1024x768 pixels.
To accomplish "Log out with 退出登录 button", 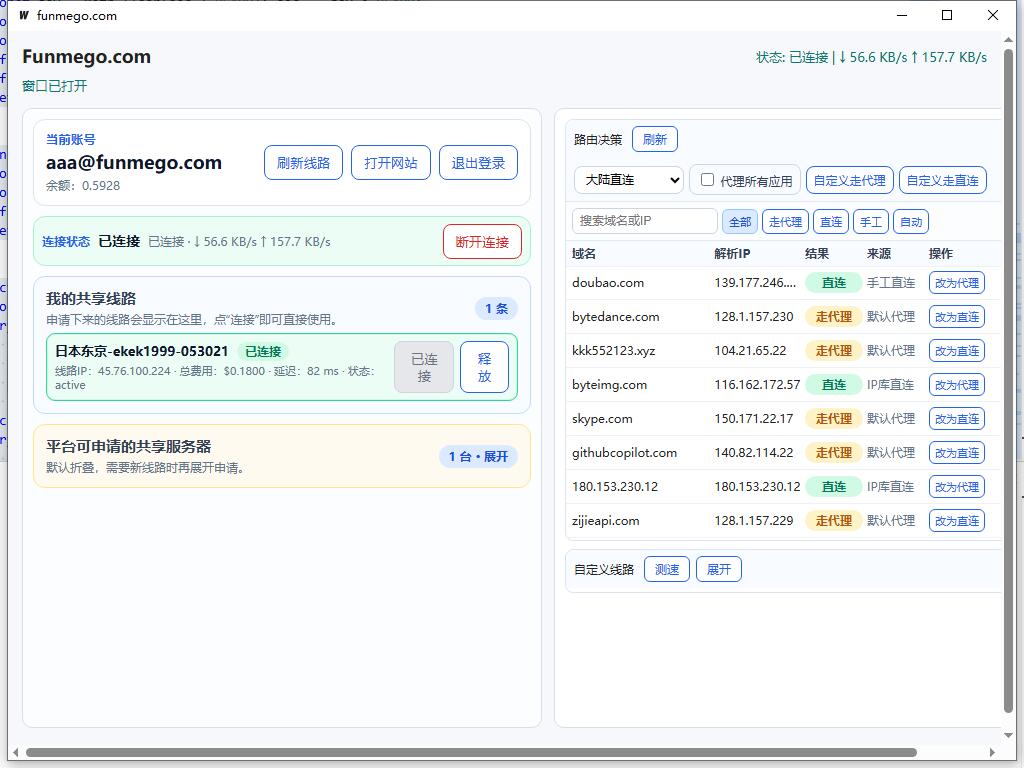I will pyautogui.click(x=478, y=163).
